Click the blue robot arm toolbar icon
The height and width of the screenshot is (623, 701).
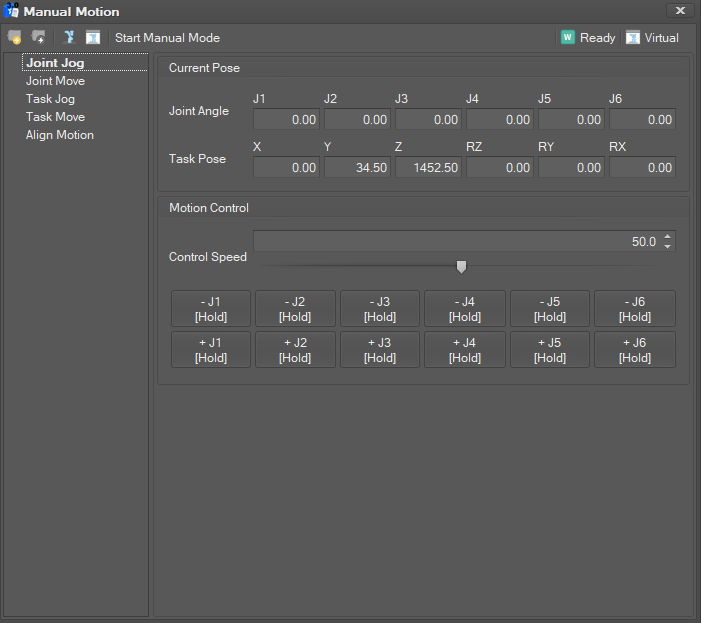pyautogui.click(x=69, y=38)
